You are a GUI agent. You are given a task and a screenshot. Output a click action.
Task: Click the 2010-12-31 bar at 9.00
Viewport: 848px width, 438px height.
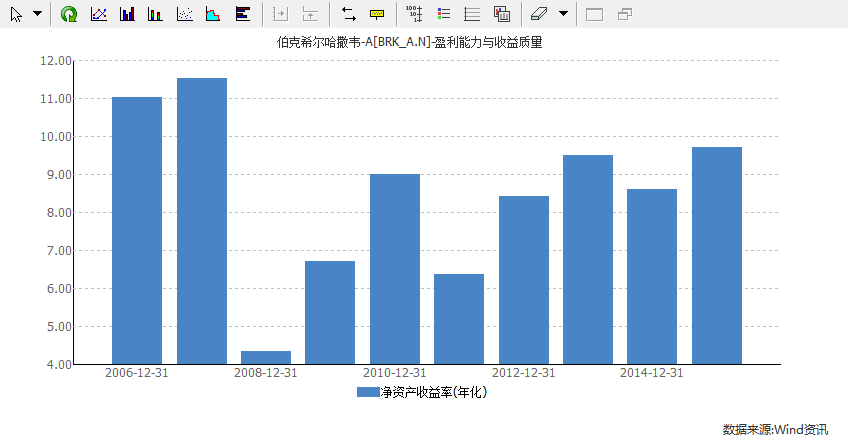pyautogui.click(x=395, y=269)
